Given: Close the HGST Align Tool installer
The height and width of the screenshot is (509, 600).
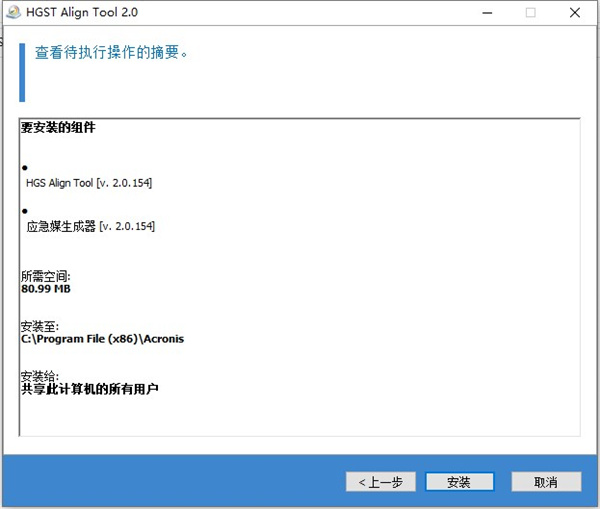Looking at the screenshot, I should click(576, 13).
